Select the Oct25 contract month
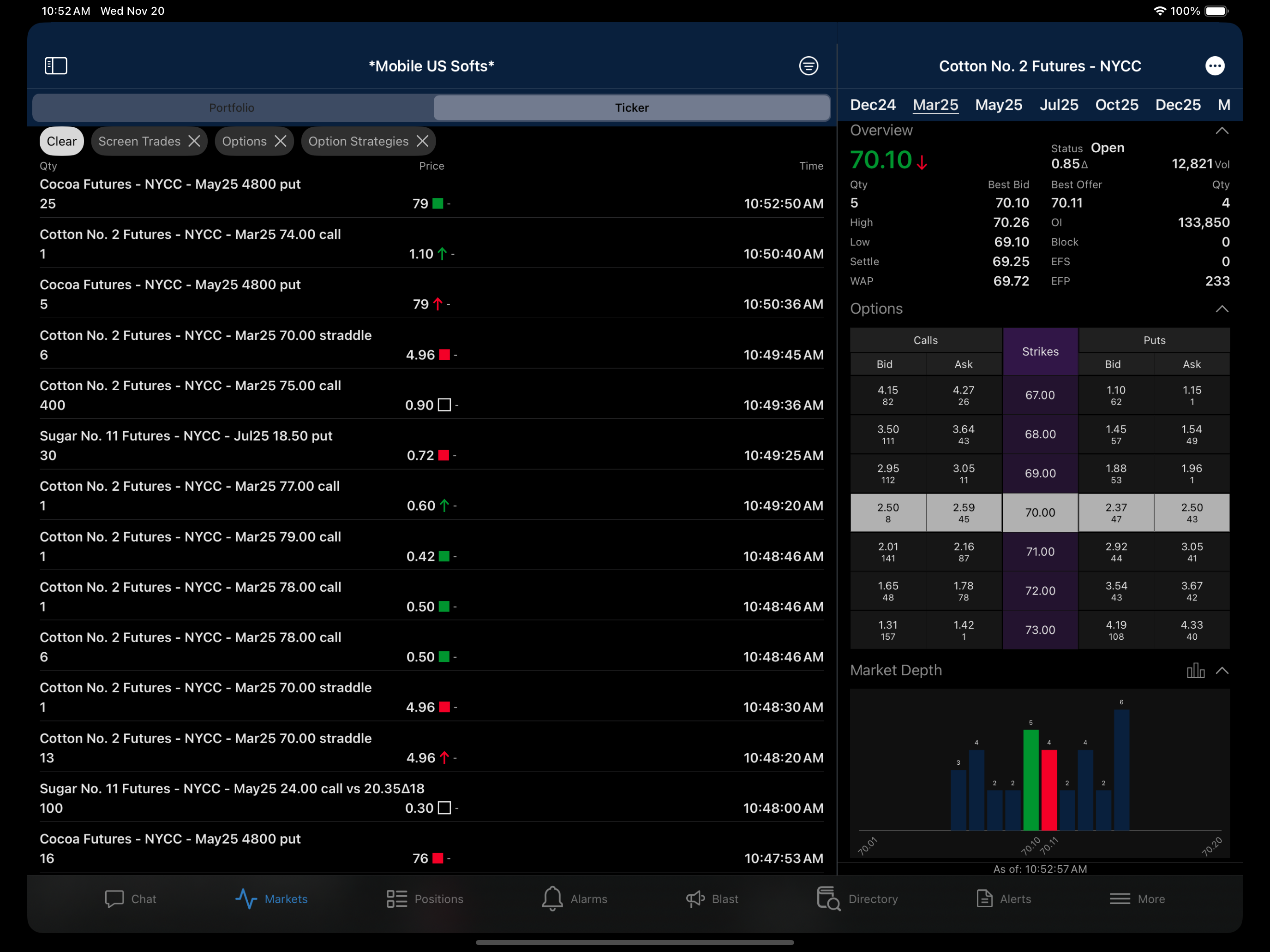The height and width of the screenshot is (952, 1270). point(1117,105)
